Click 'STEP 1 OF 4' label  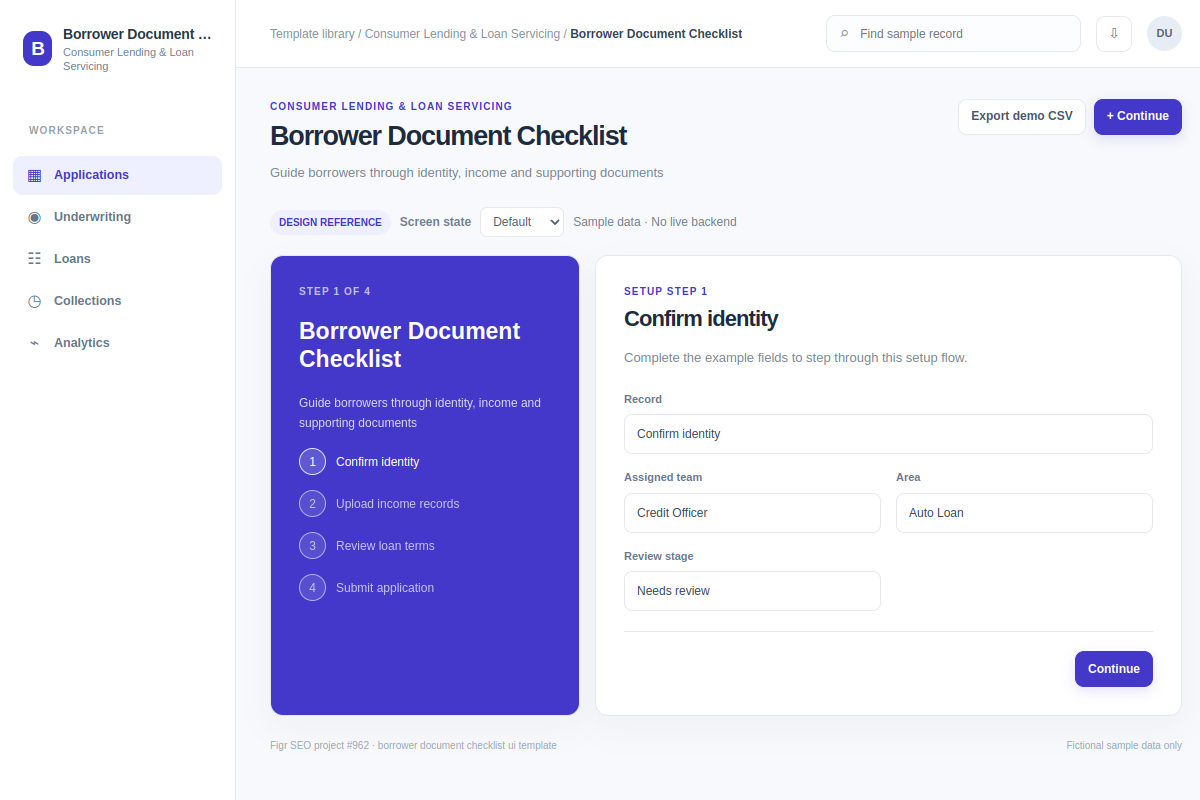click(x=335, y=292)
